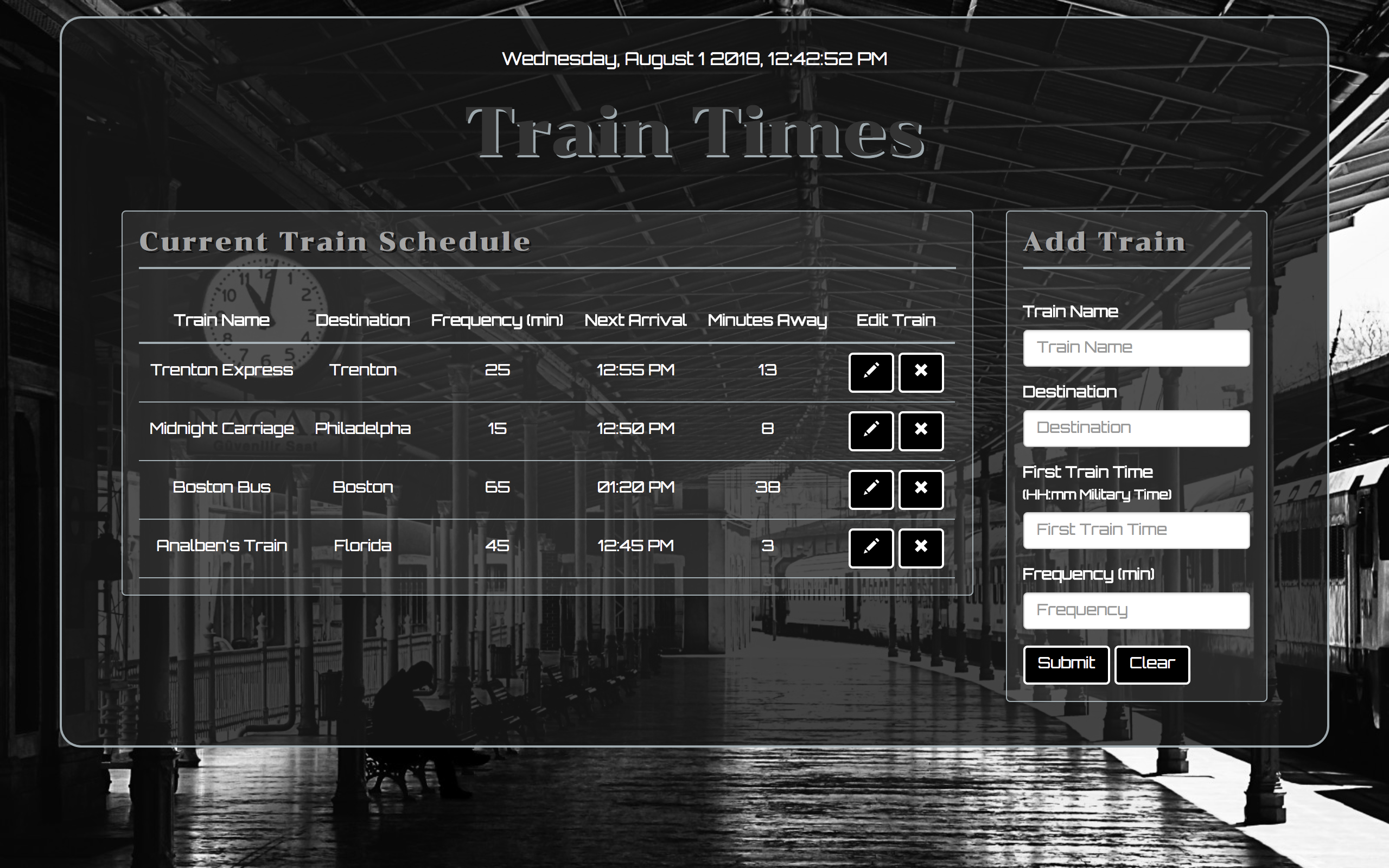Click the delete icon for Midnight Carriage
This screenshot has height=868, width=1389.
coord(920,429)
